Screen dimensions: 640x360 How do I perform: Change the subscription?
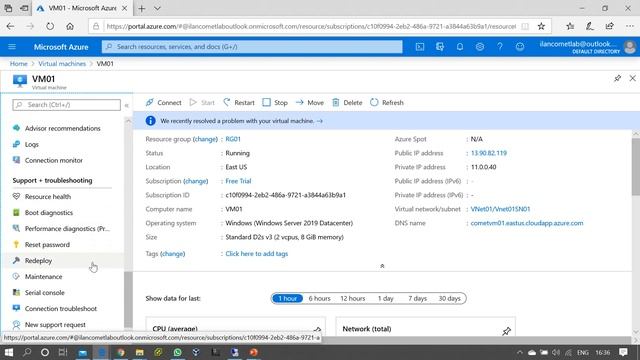pos(196,181)
